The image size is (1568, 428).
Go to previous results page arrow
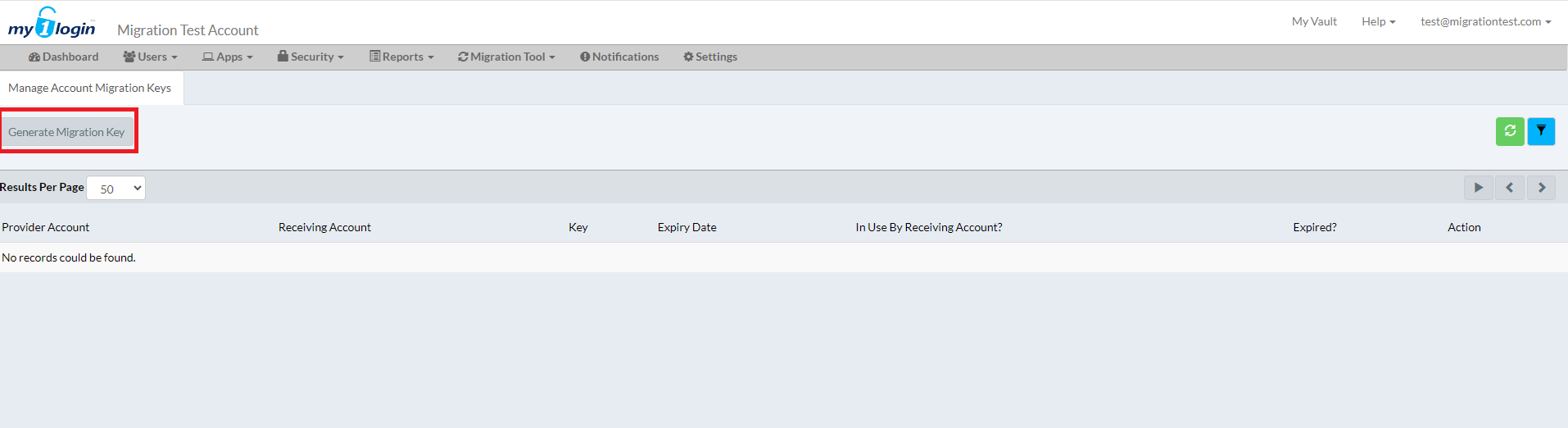(x=1509, y=188)
